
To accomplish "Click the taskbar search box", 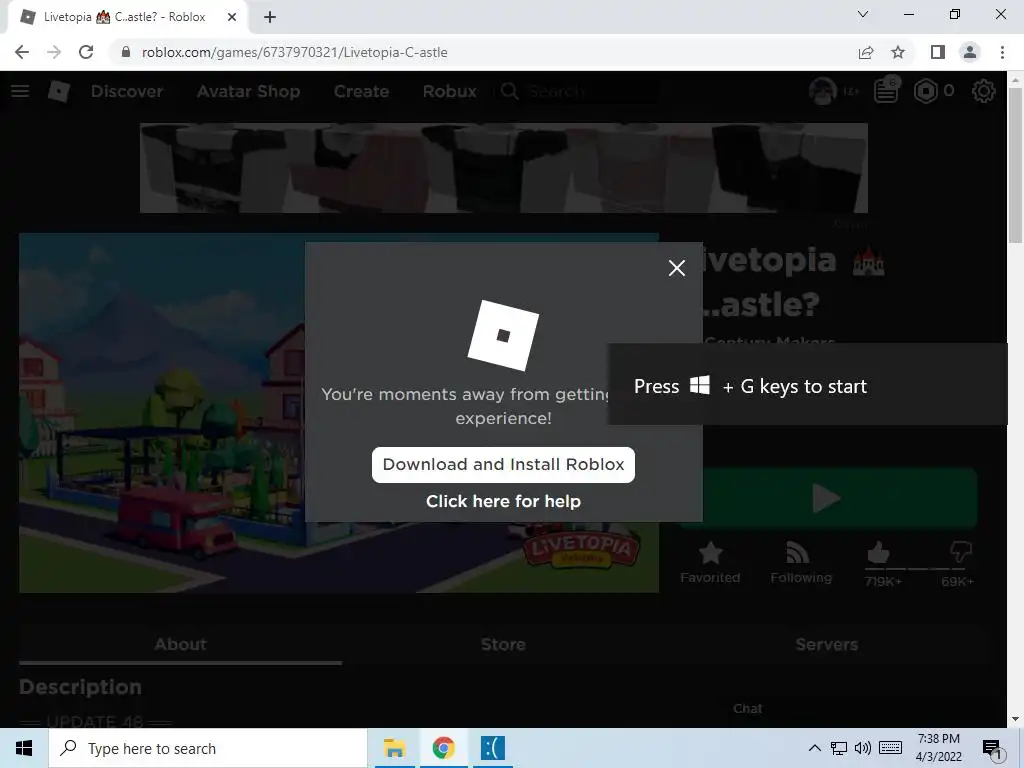I will [x=208, y=748].
